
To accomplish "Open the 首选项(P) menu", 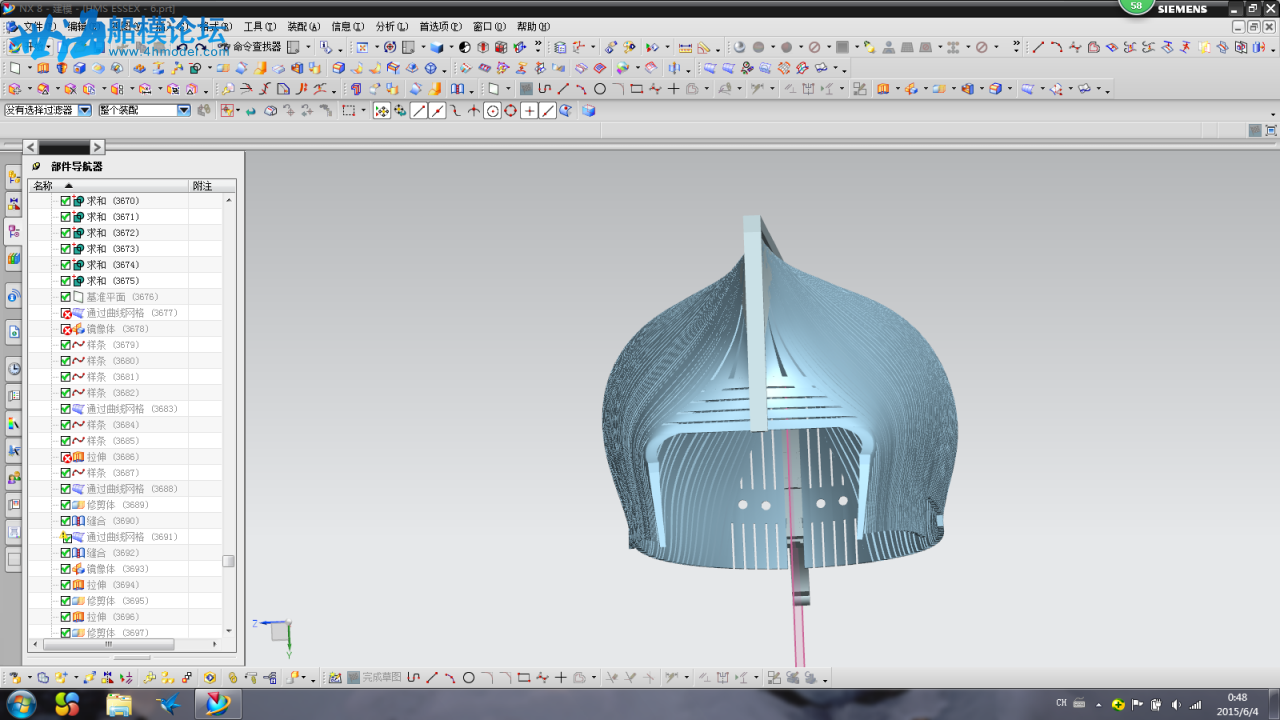I will [x=440, y=27].
